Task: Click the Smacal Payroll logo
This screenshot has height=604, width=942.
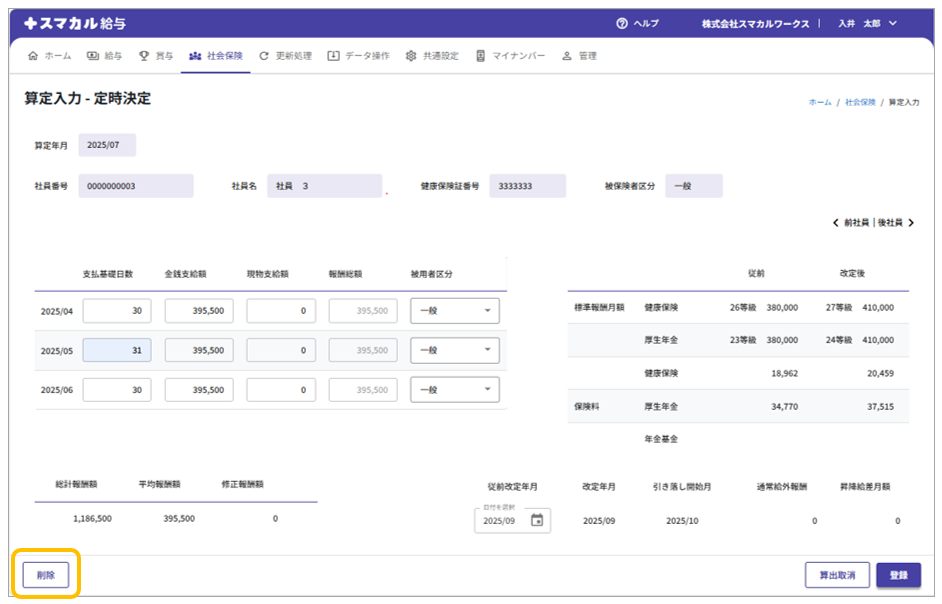Action: click(x=75, y=23)
